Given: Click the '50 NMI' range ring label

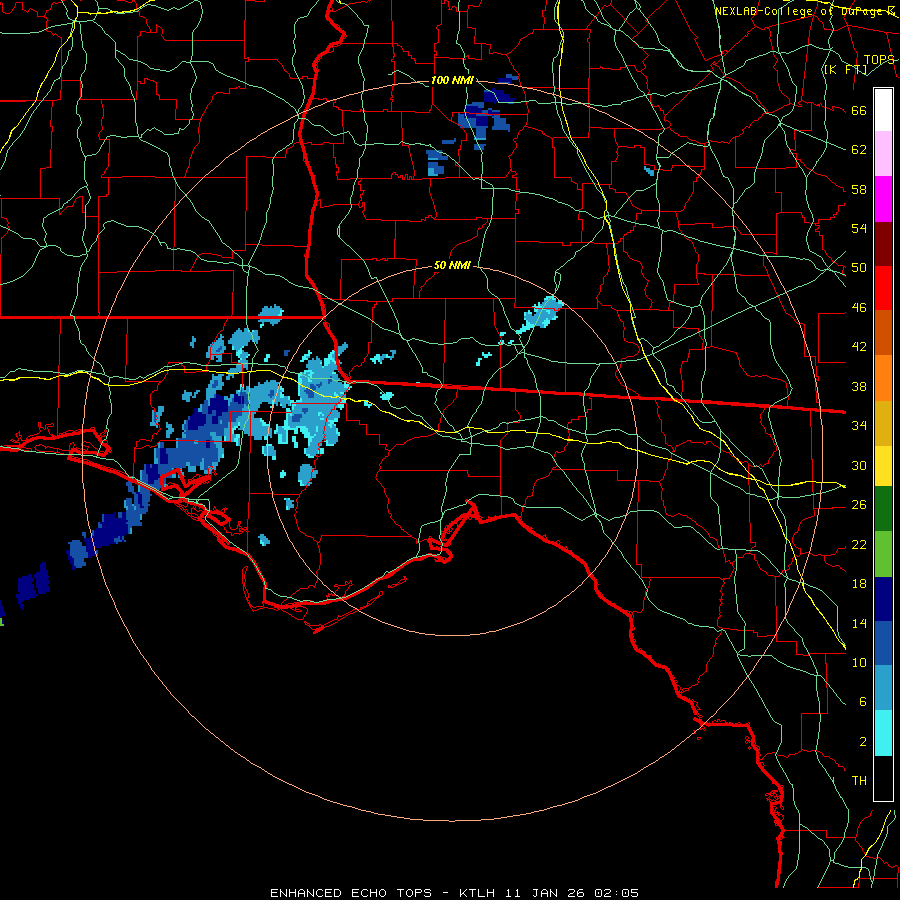Looking at the screenshot, I should (x=452, y=265).
